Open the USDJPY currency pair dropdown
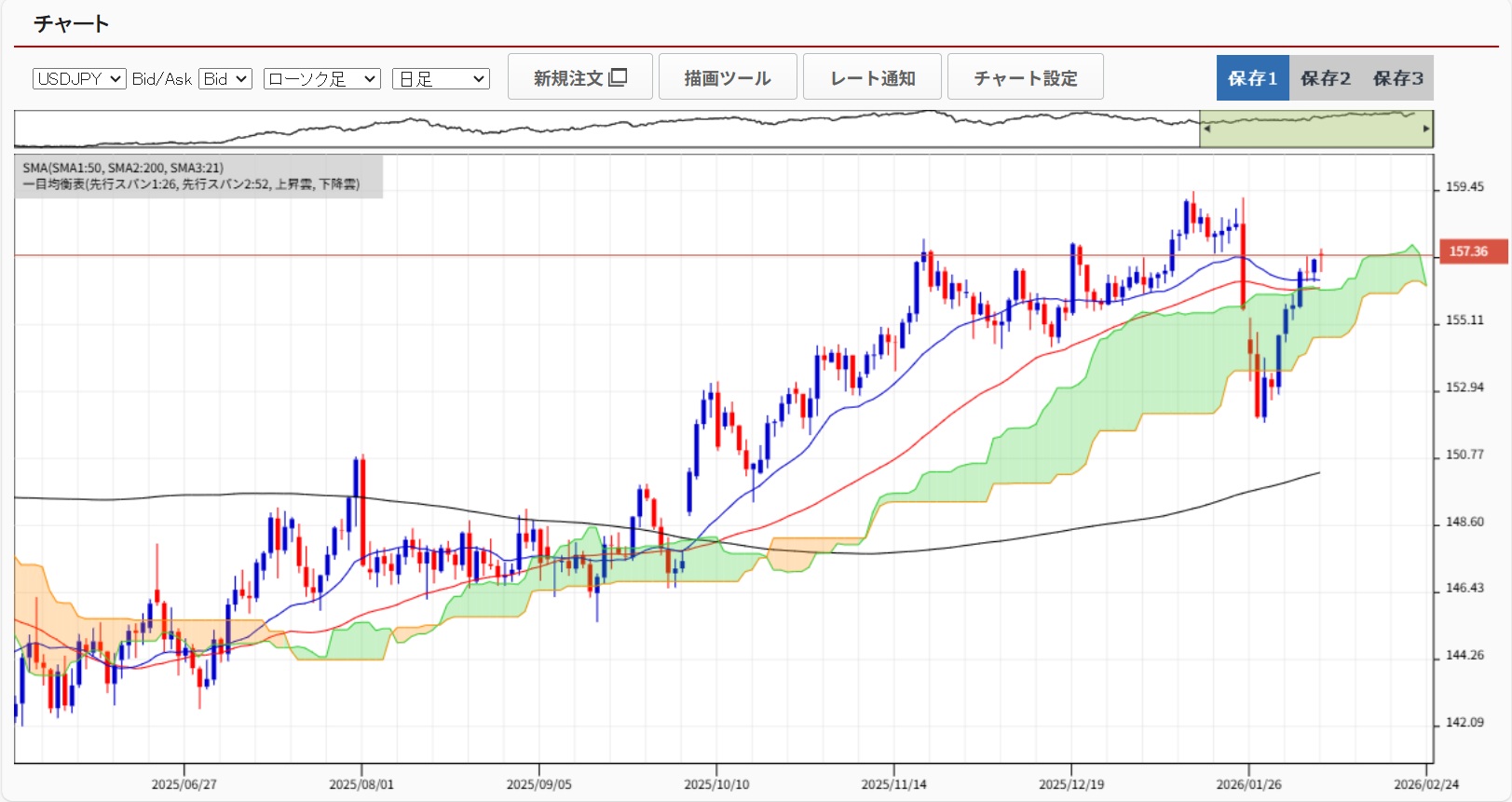Viewport: 1512px width, 802px height. tap(79, 79)
